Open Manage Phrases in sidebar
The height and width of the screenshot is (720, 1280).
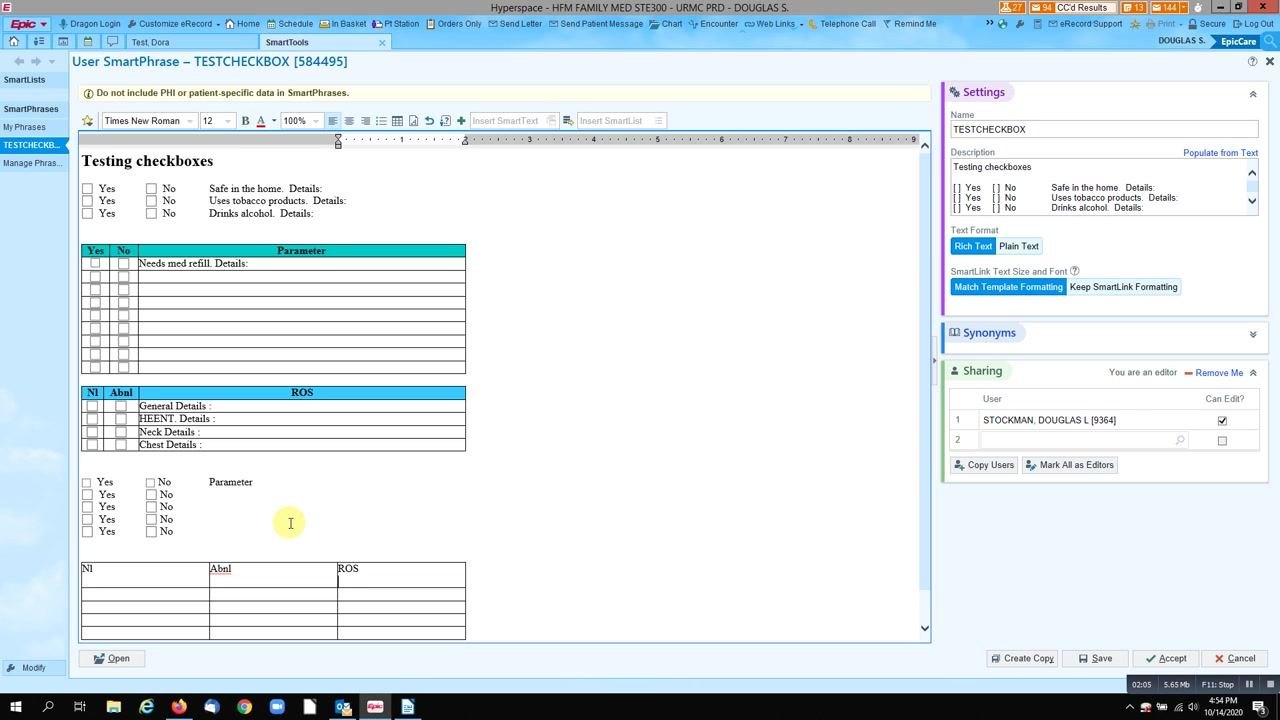click(x=32, y=163)
